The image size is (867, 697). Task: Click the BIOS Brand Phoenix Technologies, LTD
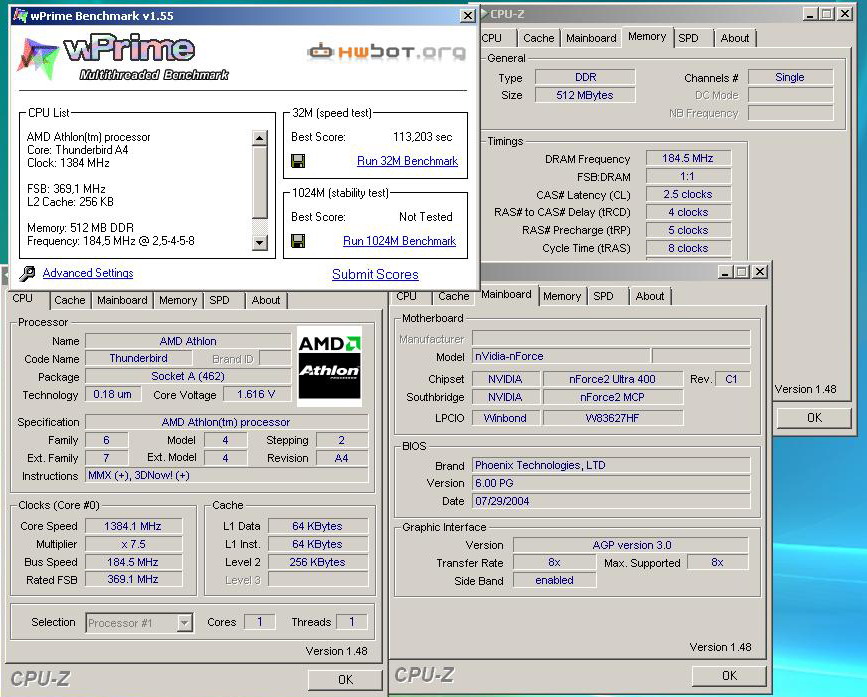(611, 465)
